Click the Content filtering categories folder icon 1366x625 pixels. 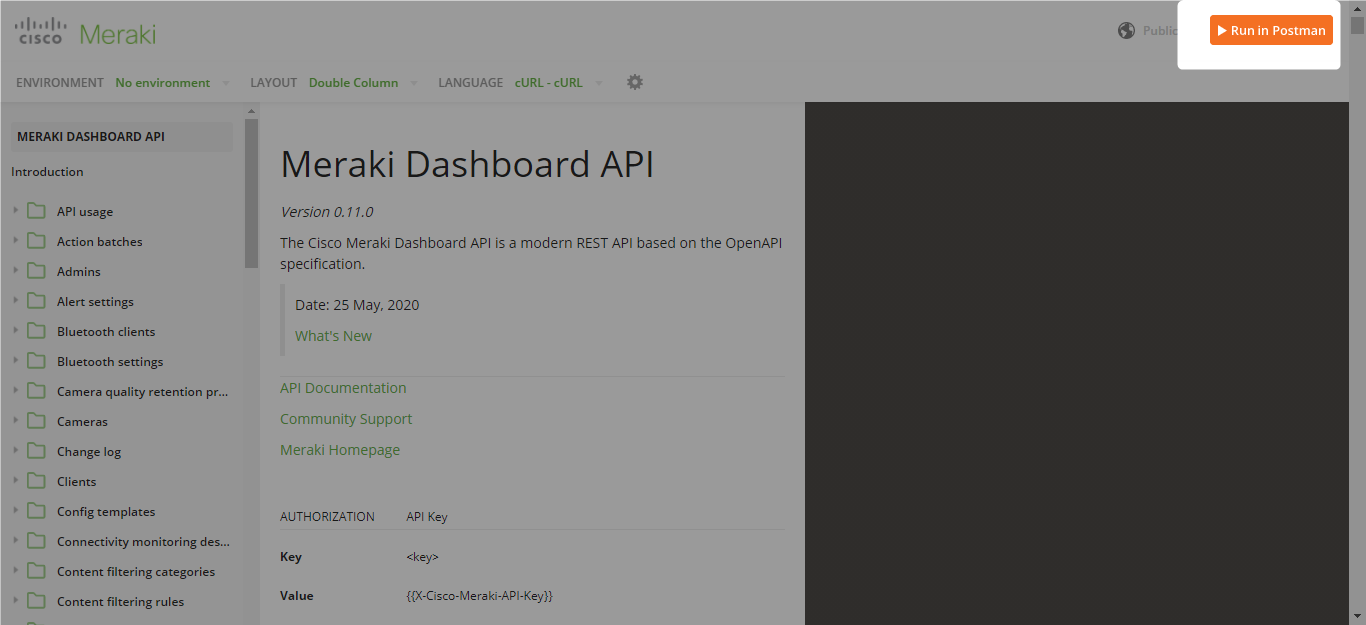[x=37, y=571]
